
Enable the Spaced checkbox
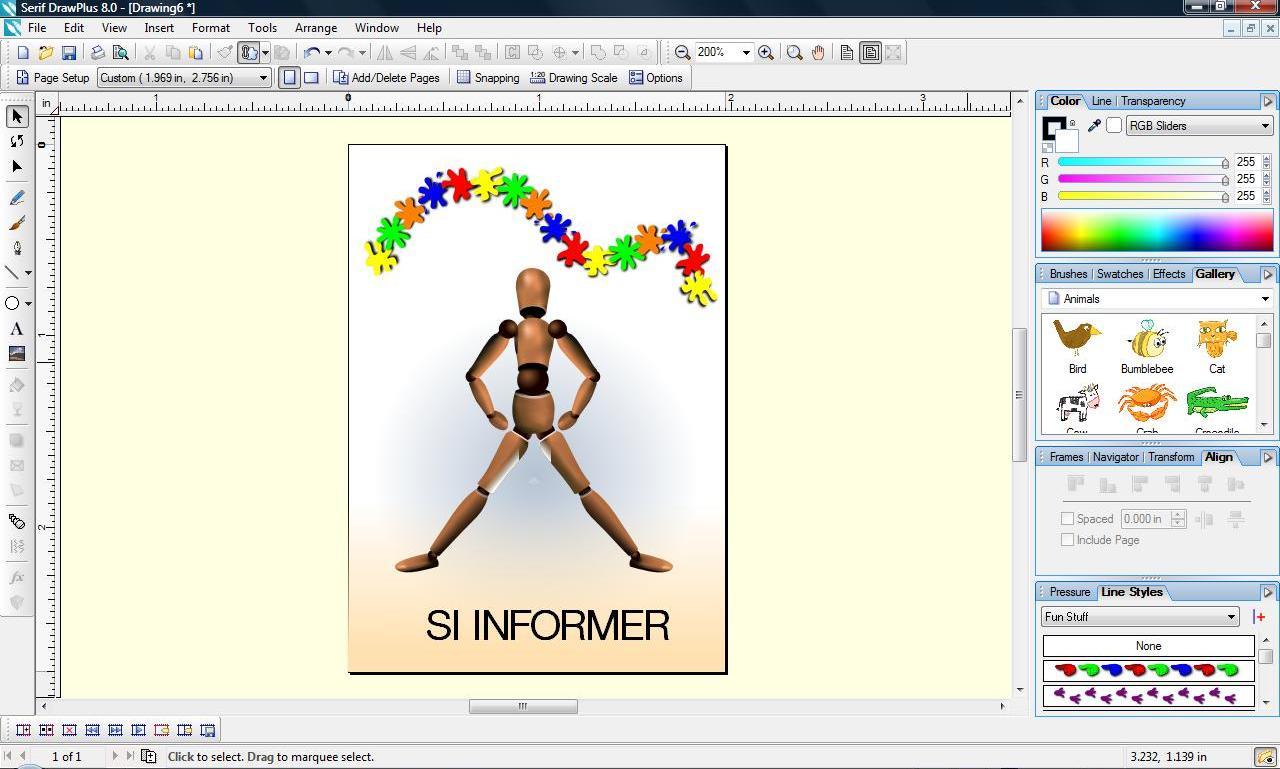pyautogui.click(x=1067, y=518)
